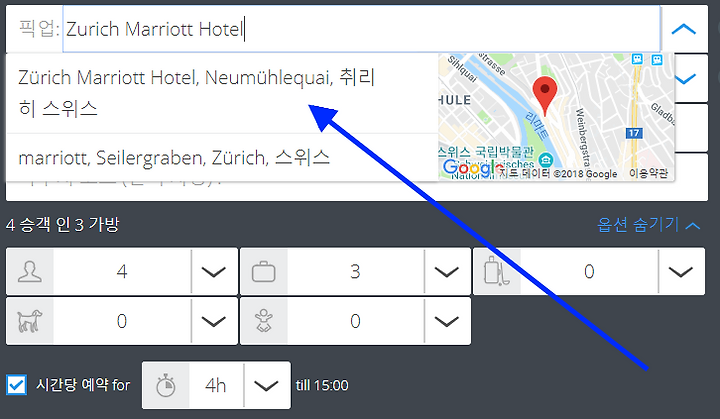Click the golf bag icon
Viewport: 720px width, 419px height.
point(496,271)
